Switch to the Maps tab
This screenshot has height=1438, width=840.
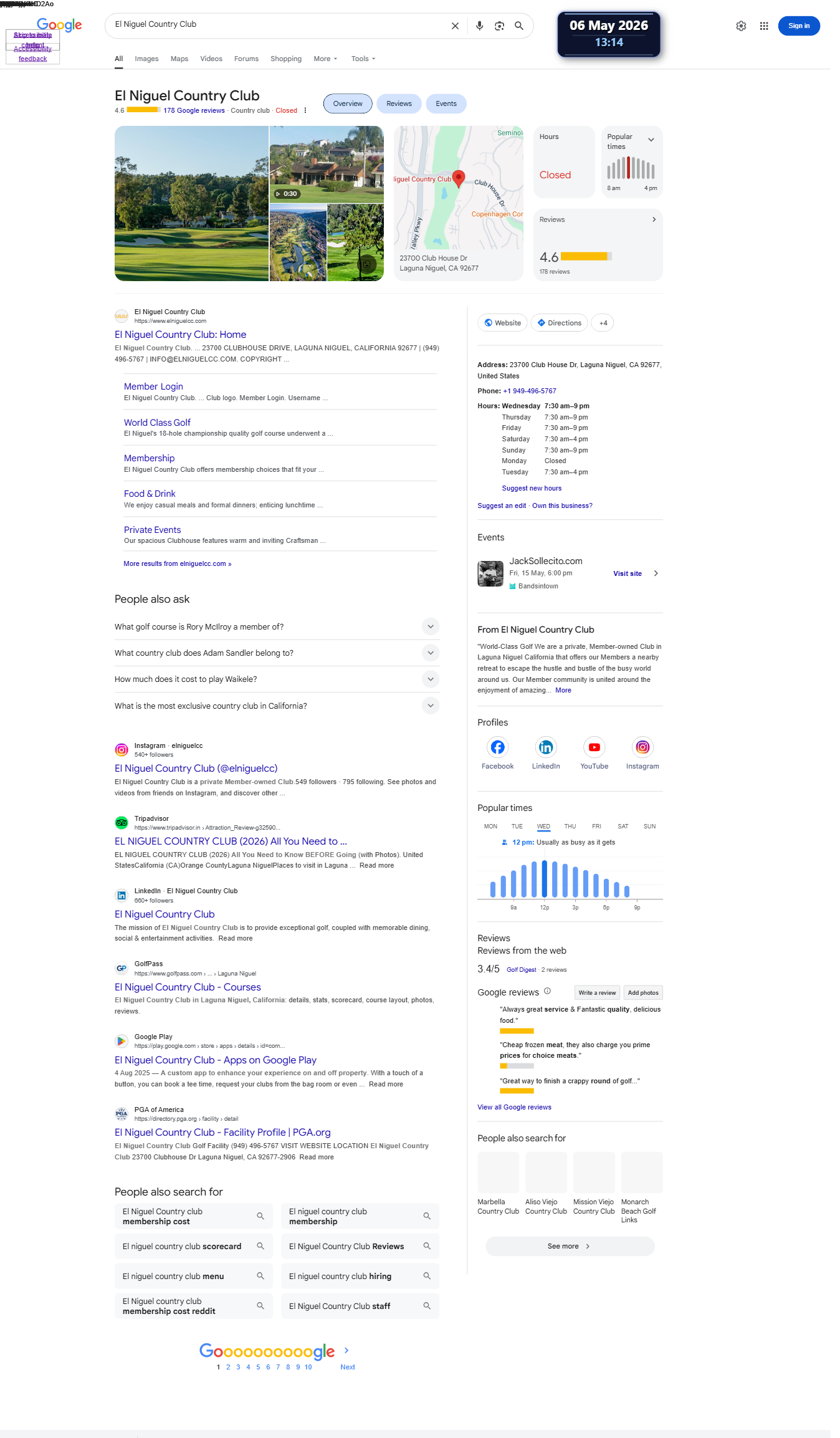point(179,59)
